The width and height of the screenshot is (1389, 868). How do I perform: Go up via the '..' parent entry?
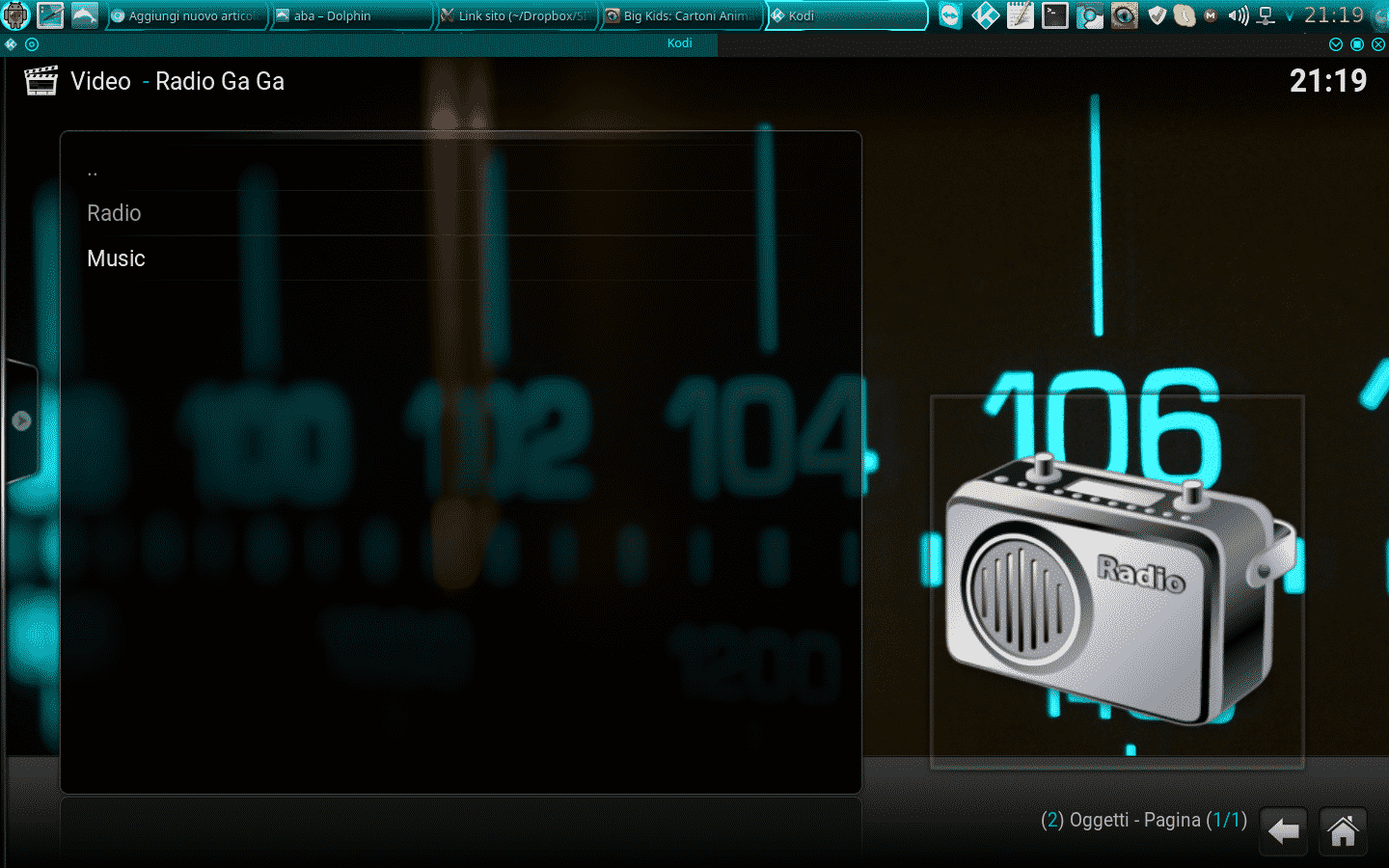click(460, 168)
